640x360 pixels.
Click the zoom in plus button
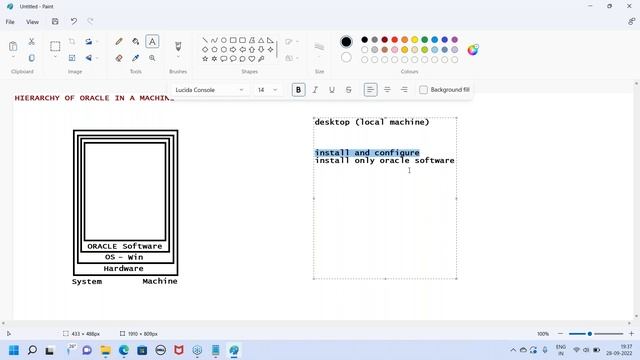tap(631, 333)
